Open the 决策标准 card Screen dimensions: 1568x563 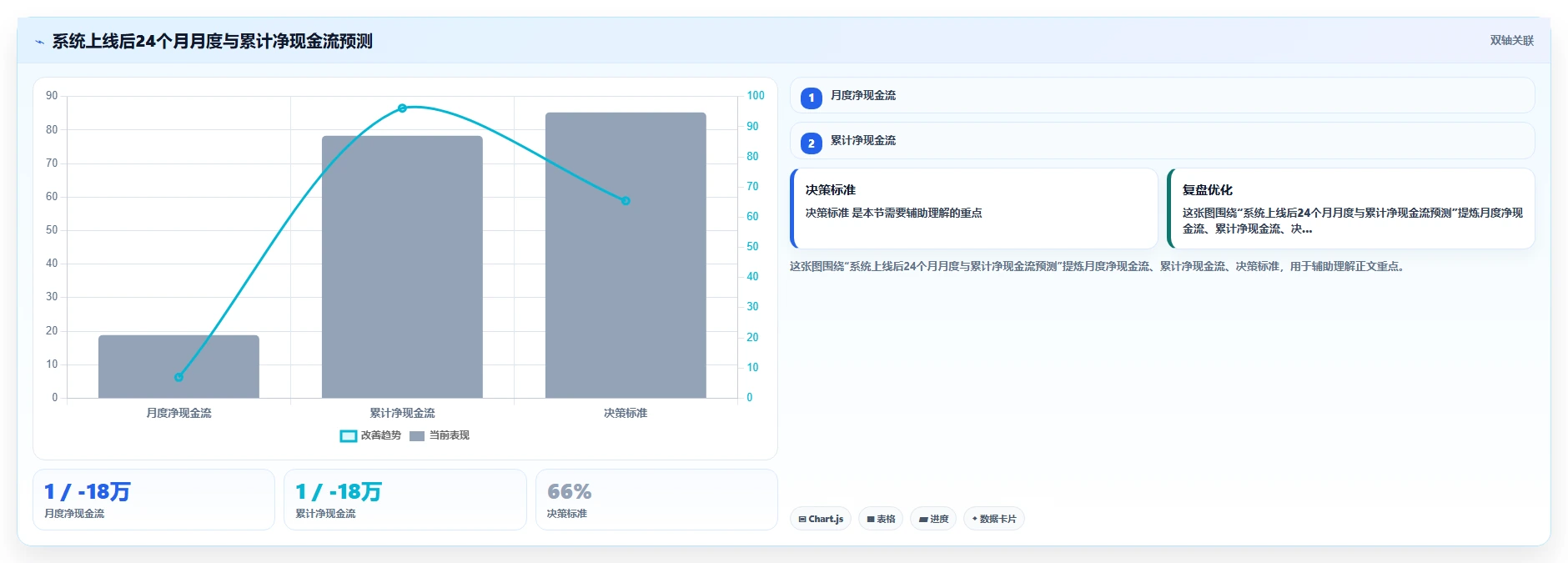point(974,209)
